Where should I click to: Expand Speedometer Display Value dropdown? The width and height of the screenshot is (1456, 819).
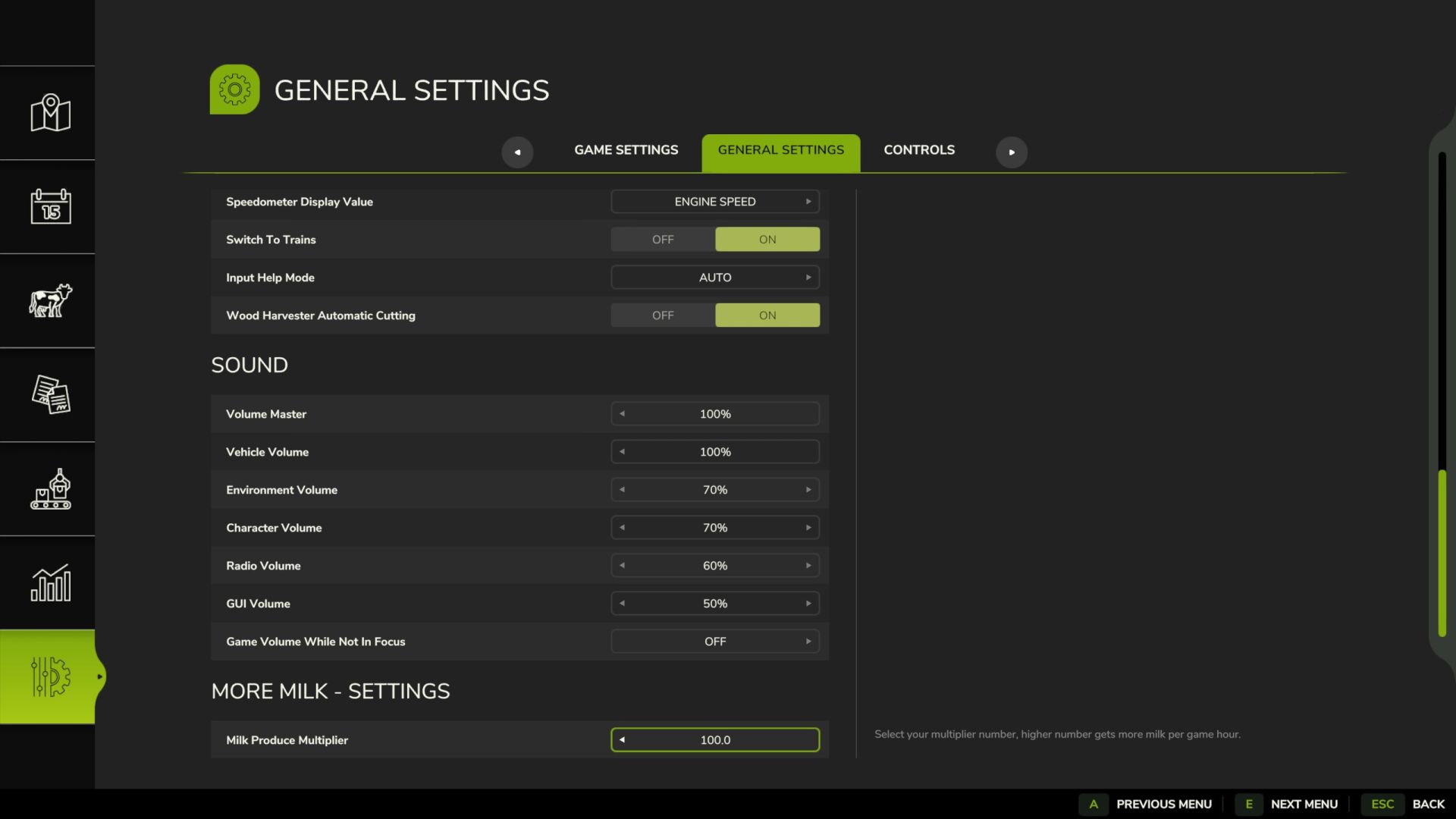pos(808,202)
